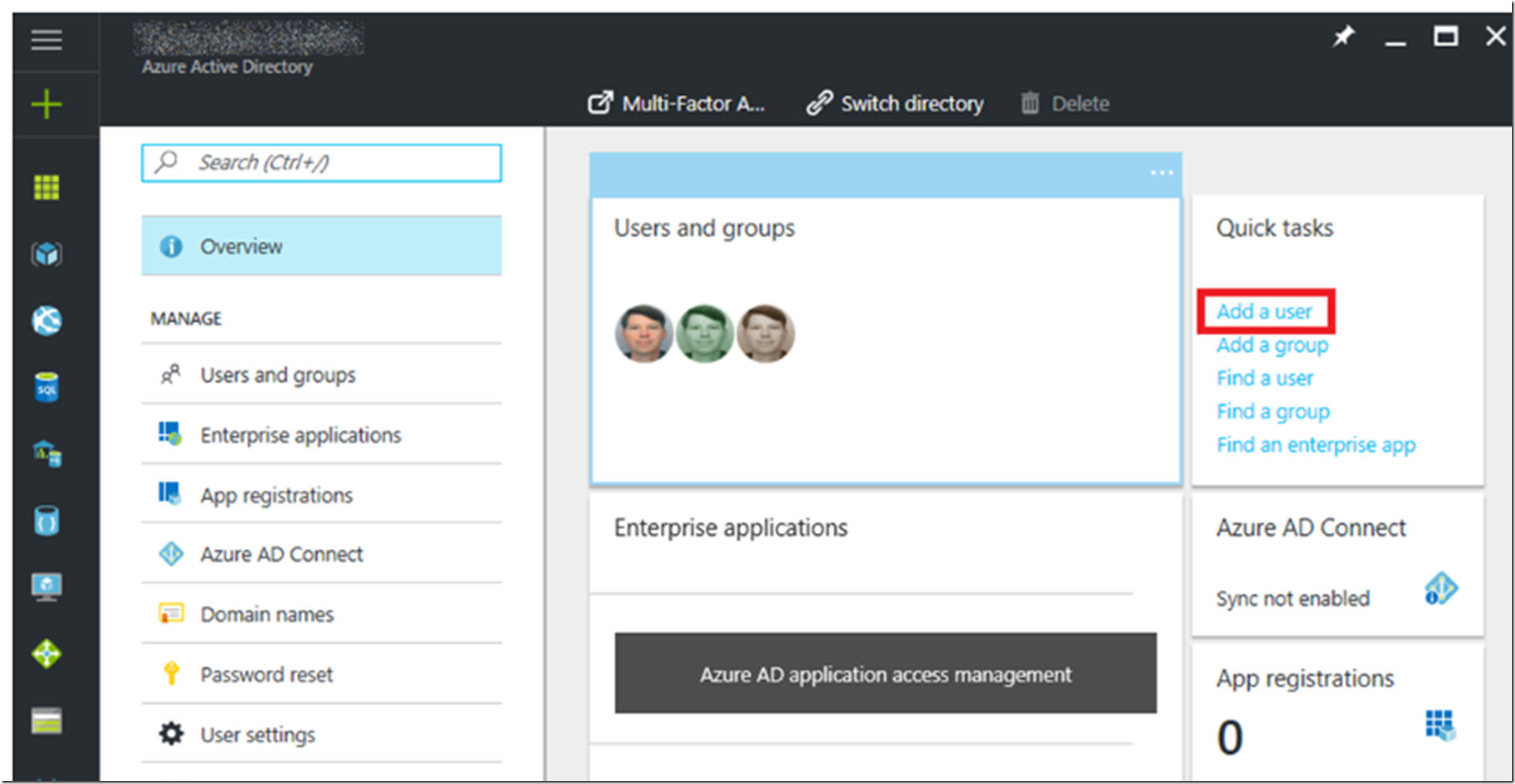Click the Delete trash toolbar item

point(1065,104)
